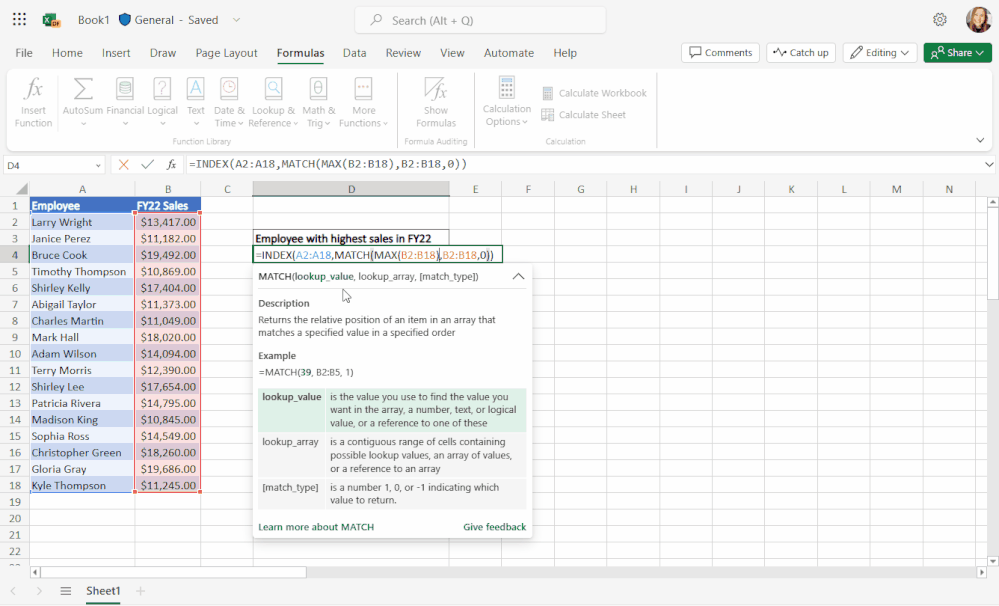The image size is (999, 606).
Task: Open the Text functions icon
Action: 195,100
